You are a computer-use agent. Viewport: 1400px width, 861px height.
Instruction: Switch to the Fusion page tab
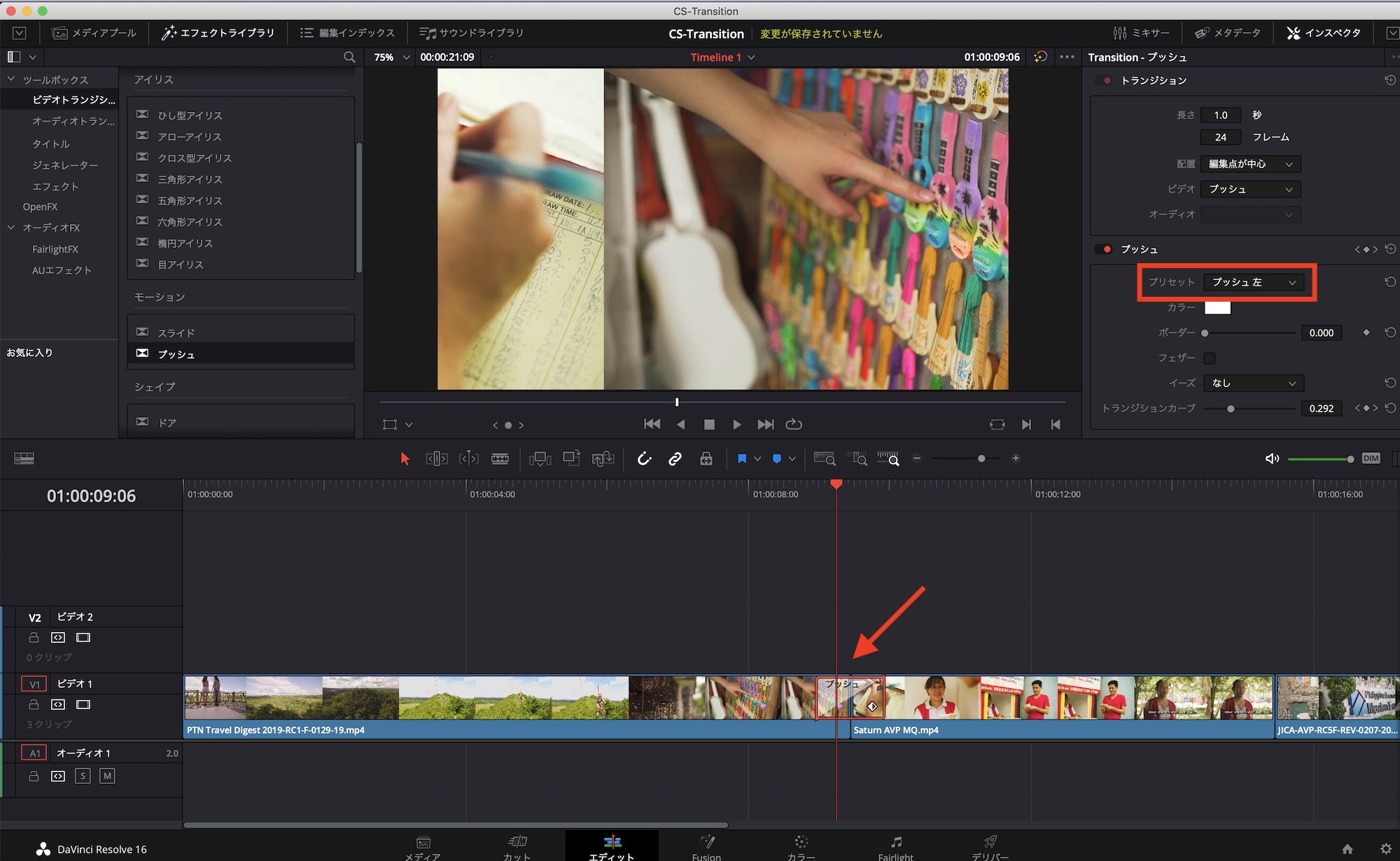point(706,847)
